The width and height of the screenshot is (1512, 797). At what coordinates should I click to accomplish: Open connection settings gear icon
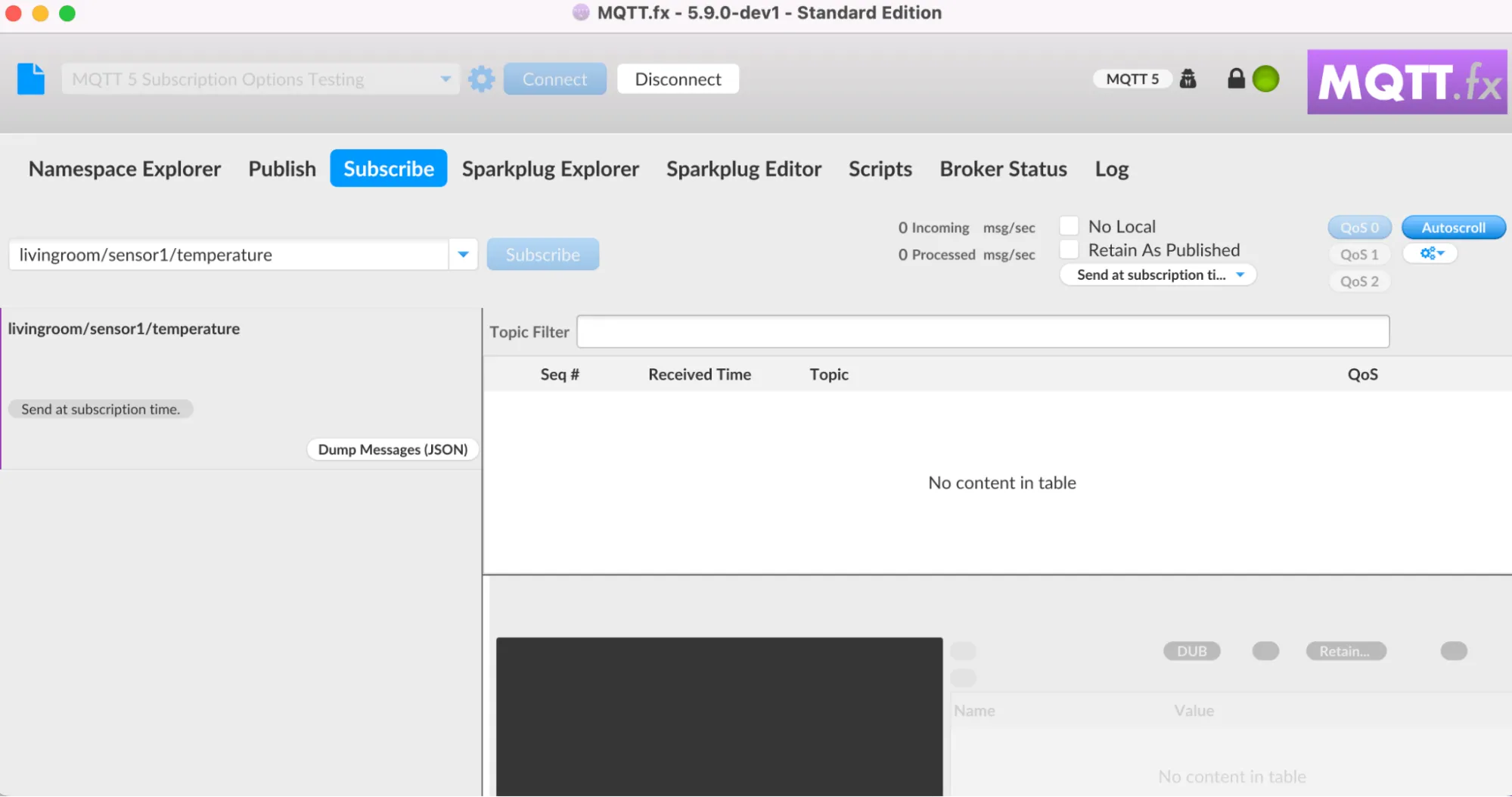(x=481, y=79)
